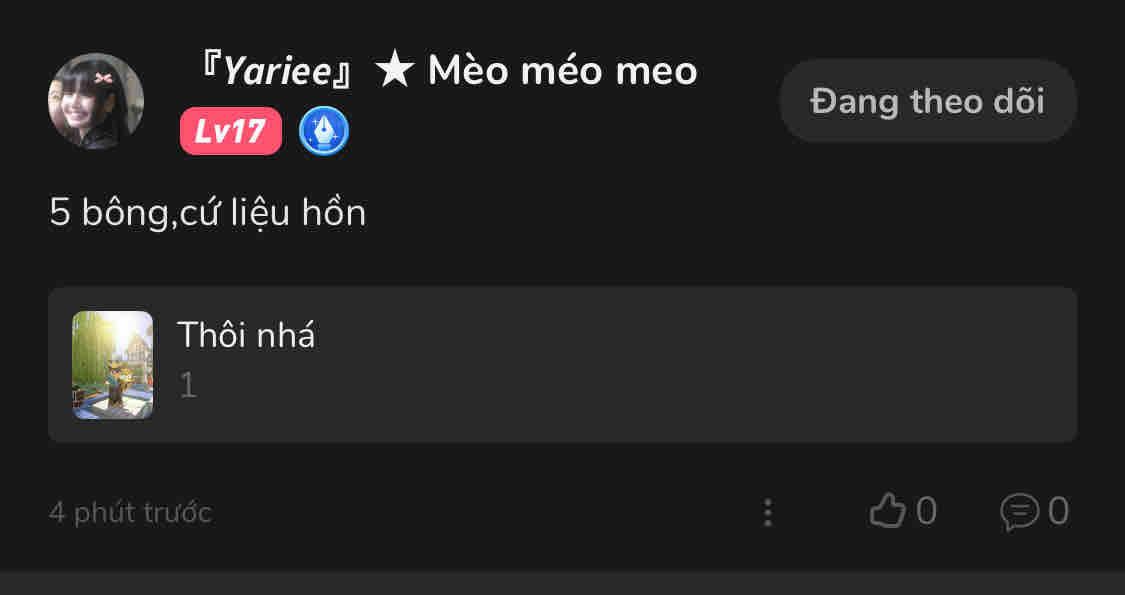The image size is (1125, 595).
Task: Tap the blue pen author badge
Action: [324, 131]
